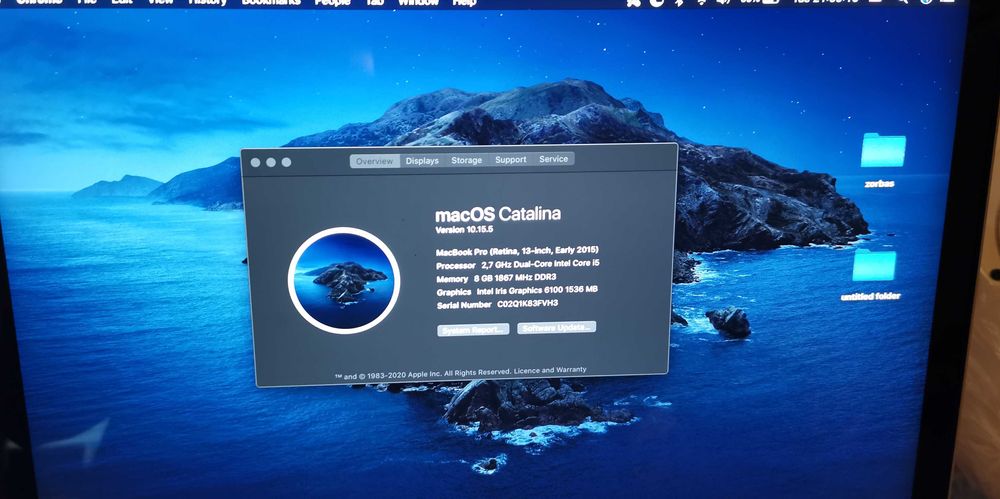The width and height of the screenshot is (1000, 499).
Task: Close the About This Mac window
Action: pos(255,163)
